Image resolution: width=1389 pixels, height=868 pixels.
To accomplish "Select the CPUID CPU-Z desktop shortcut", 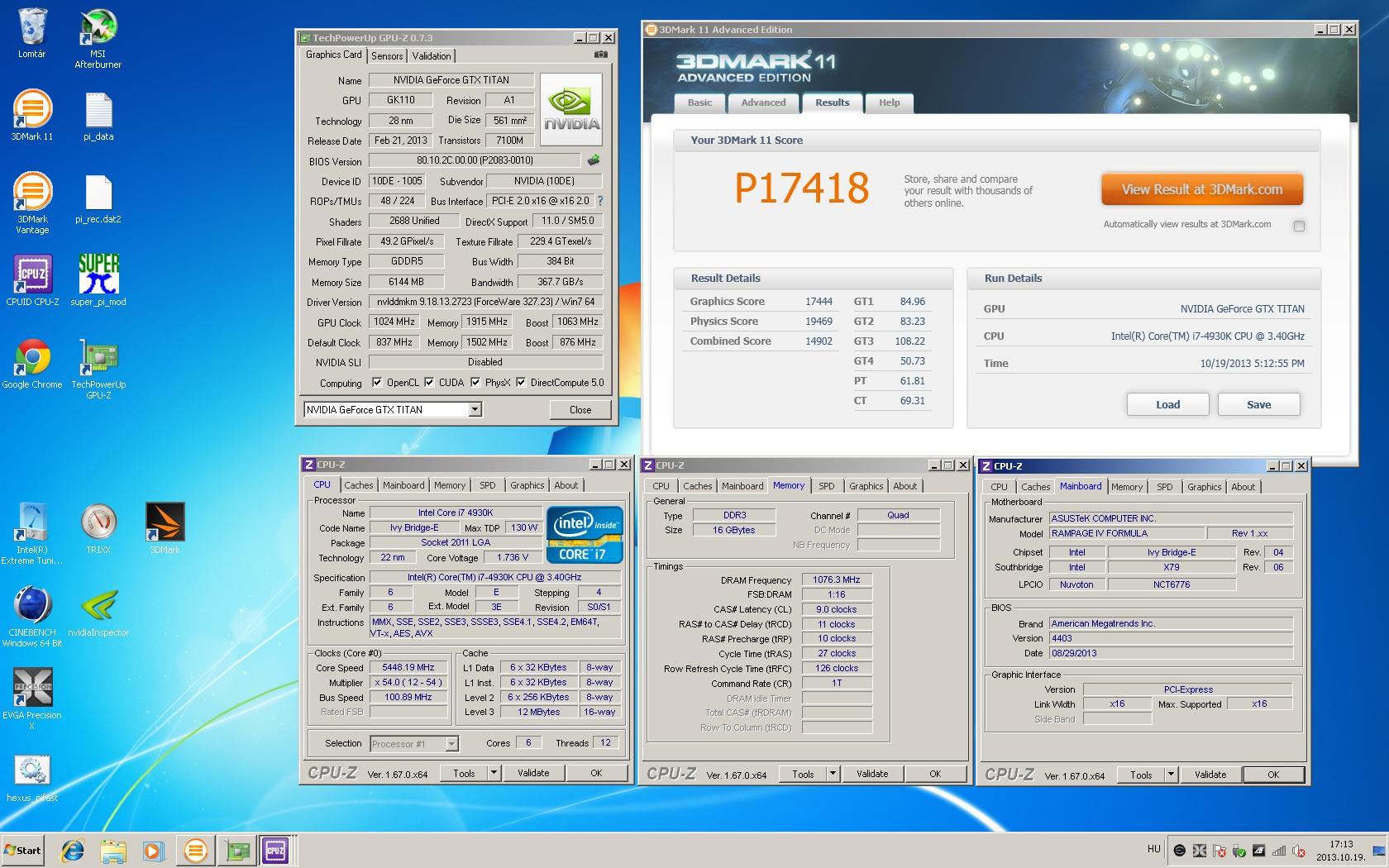I will 32,280.
